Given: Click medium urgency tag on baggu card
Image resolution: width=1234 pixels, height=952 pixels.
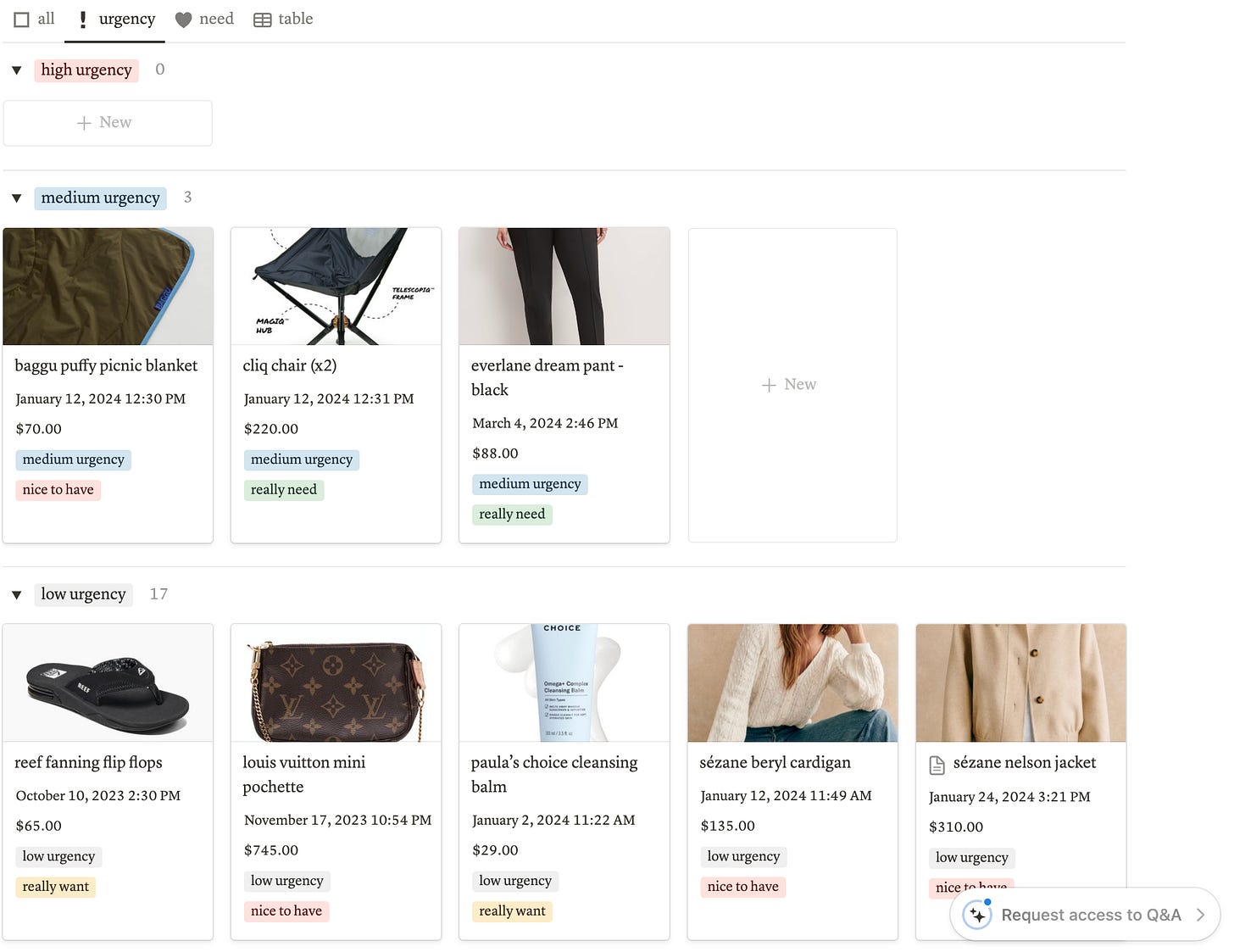Looking at the screenshot, I should point(74,459).
